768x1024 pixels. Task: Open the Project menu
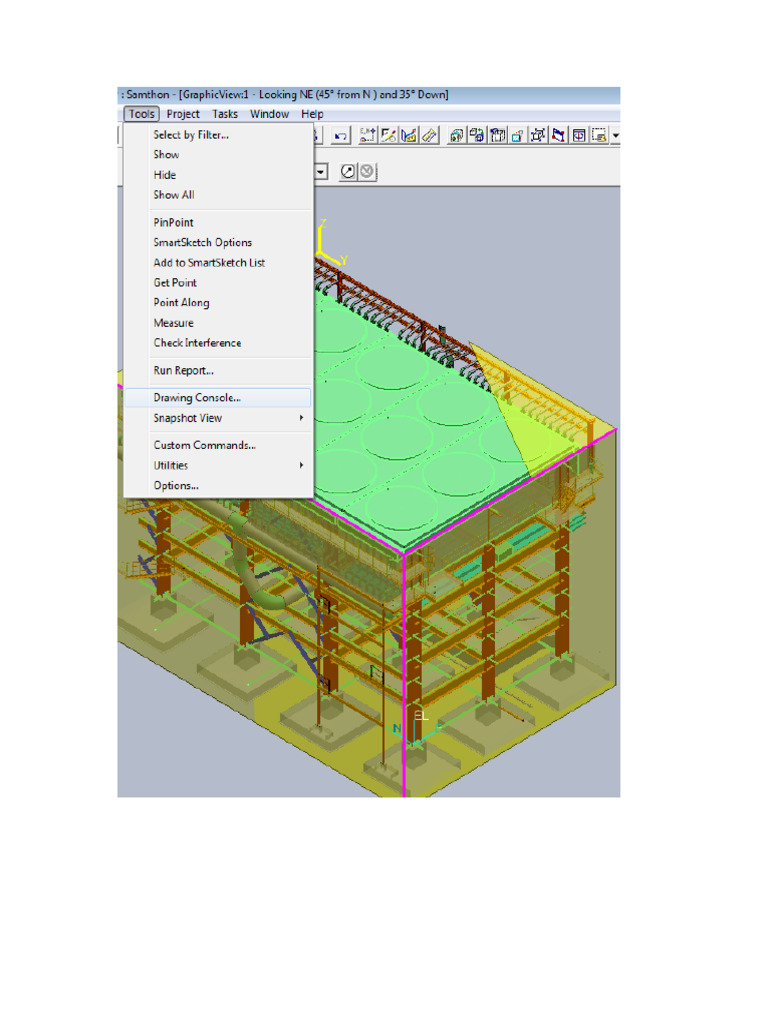(183, 114)
